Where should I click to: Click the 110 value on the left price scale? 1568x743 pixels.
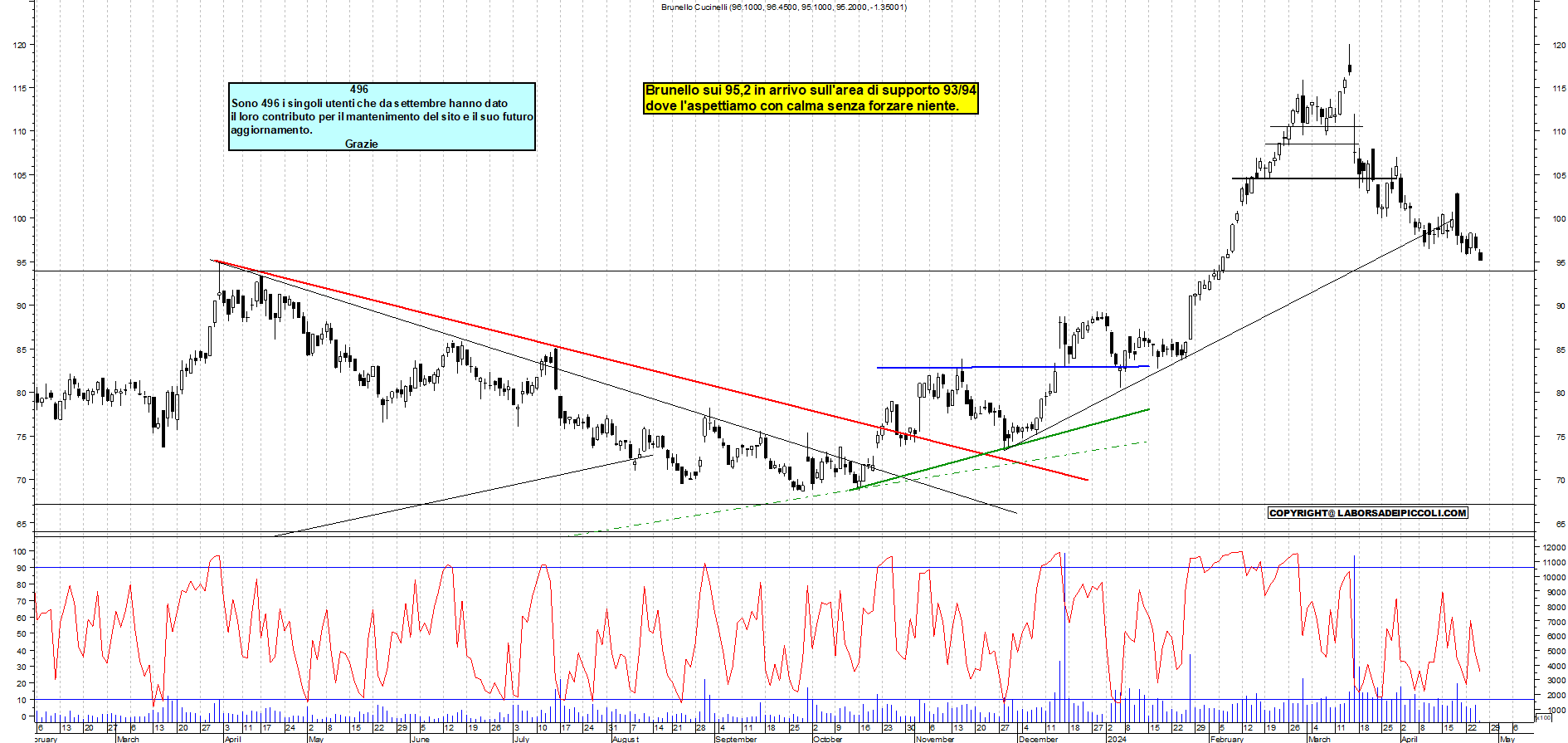coord(20,131)
